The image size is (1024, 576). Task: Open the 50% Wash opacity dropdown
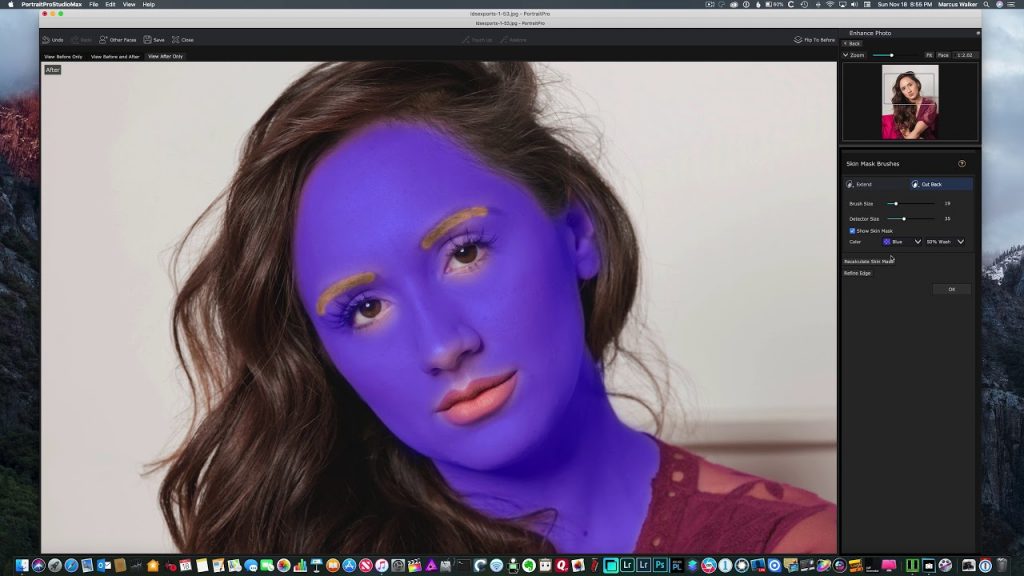tap(945, 242)
